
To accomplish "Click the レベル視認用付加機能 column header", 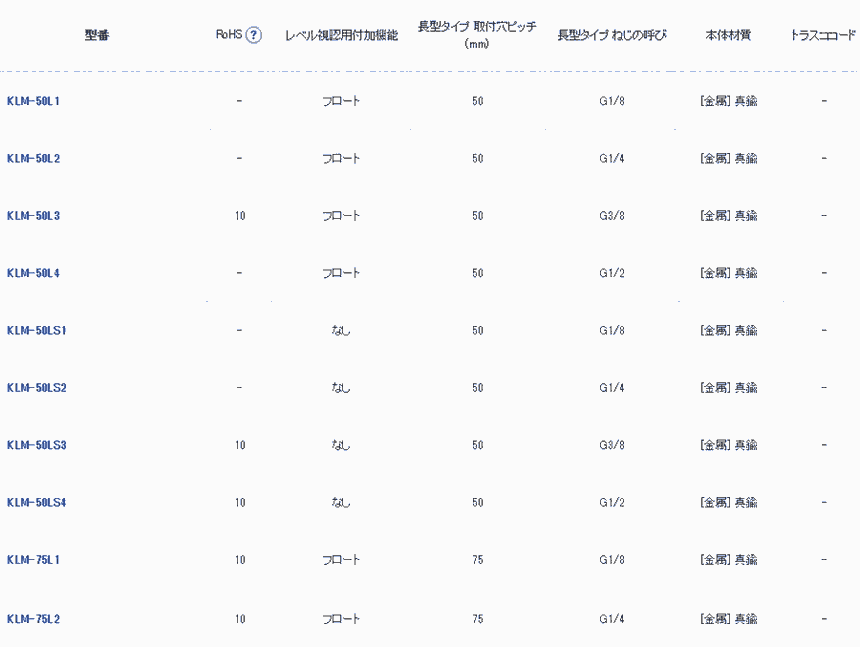I will click(x=341, y=36).
